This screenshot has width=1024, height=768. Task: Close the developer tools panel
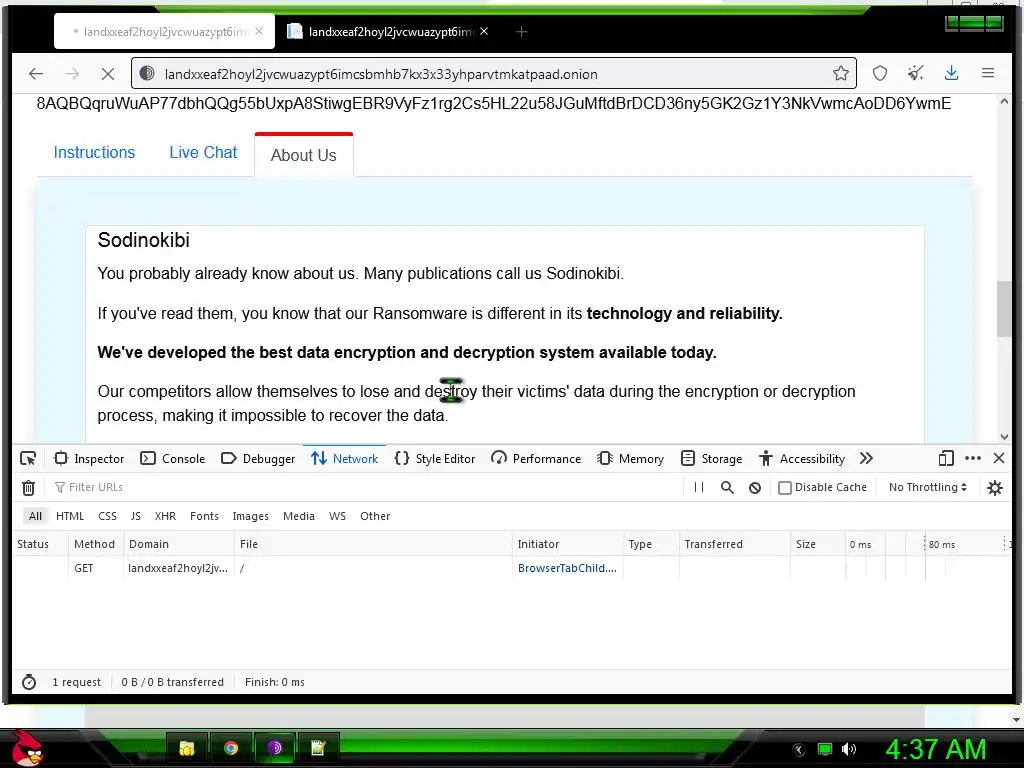[x=999, y=458]
